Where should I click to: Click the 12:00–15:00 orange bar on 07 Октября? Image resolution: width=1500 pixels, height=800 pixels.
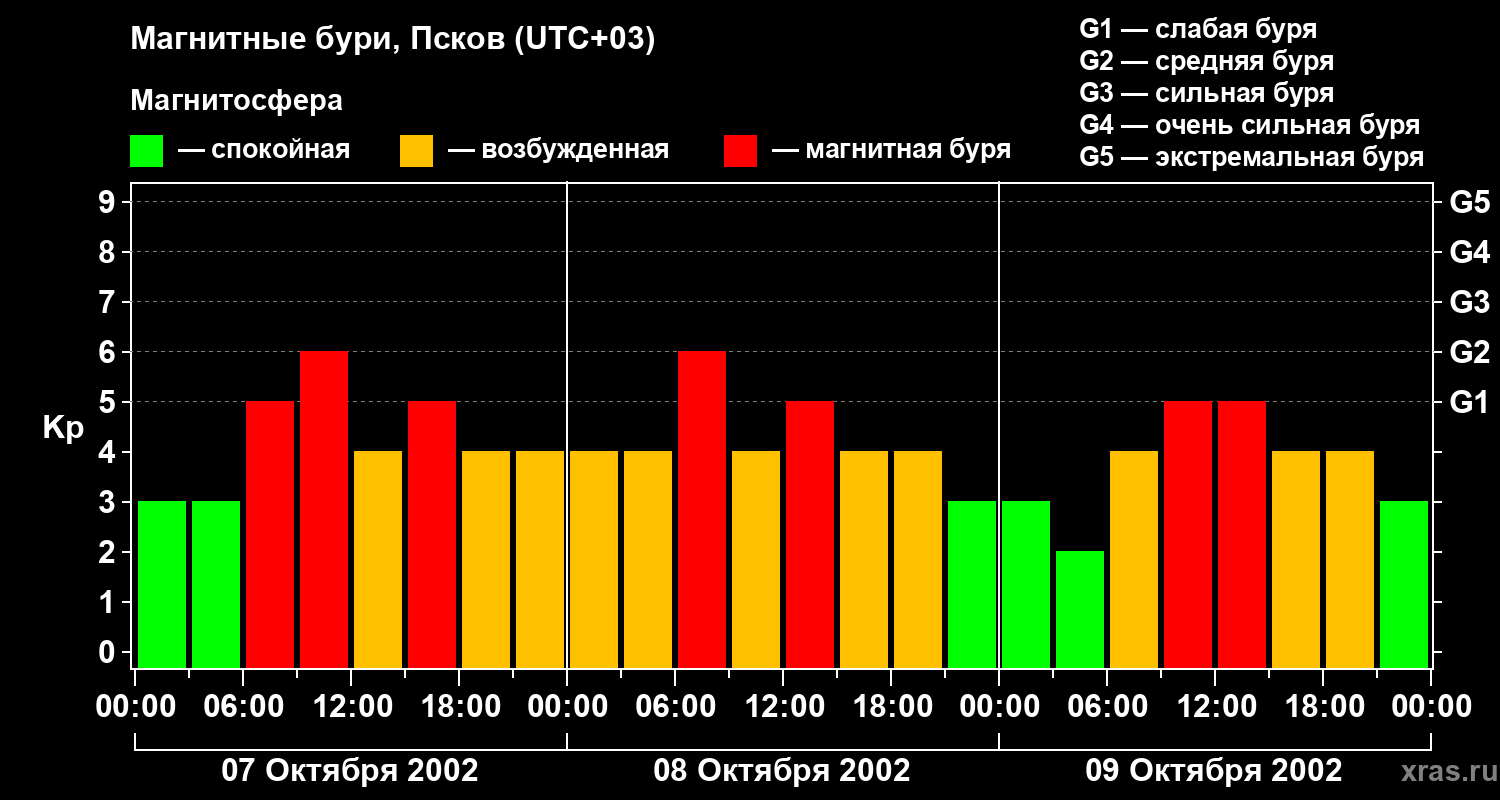[x=378, y=559]
